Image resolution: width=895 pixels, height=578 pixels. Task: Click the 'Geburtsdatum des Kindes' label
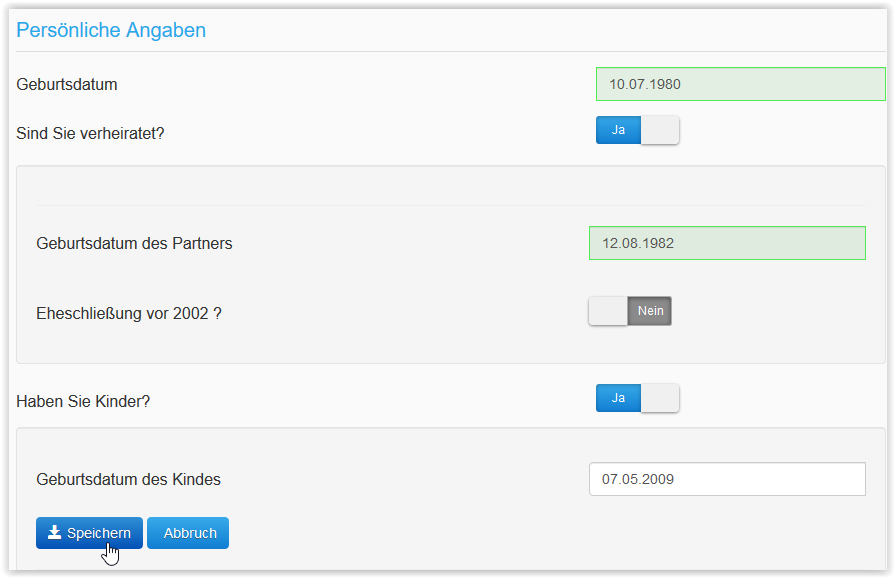pyautogui.click(x=128, y=479)
